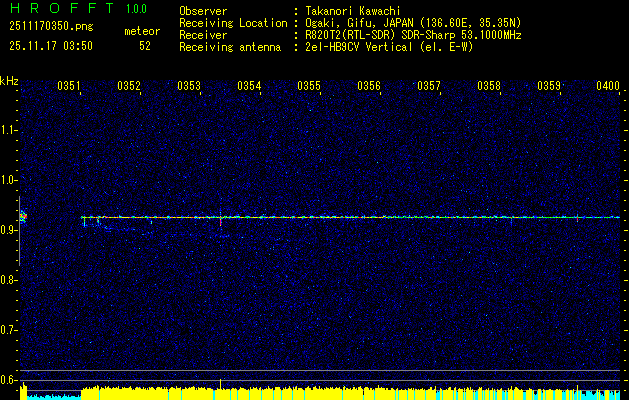Jump to the 0355 time marker
Viewport: 629px width, 400px height.
[309, 87]
